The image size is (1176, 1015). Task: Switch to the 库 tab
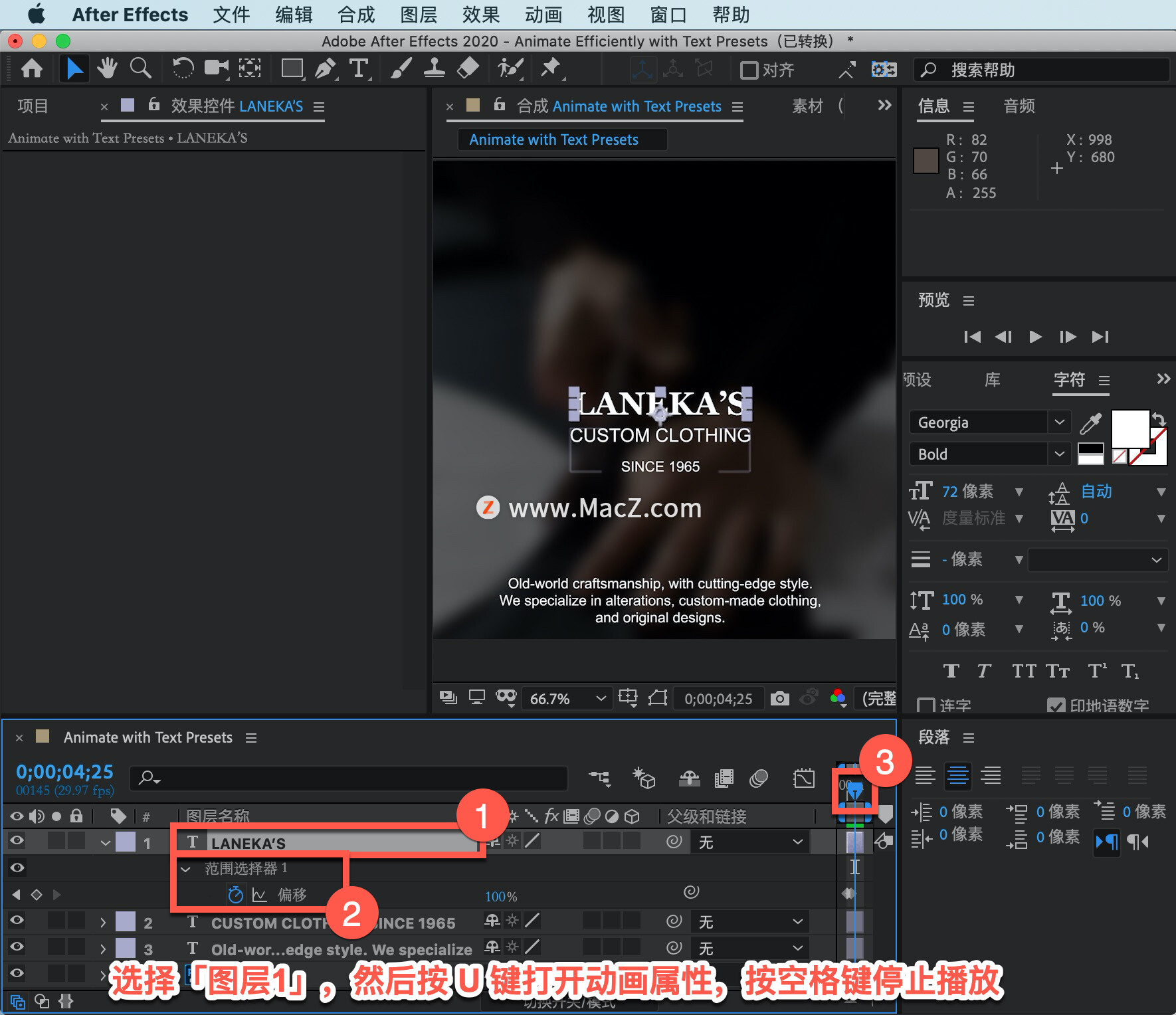(993, 379)
